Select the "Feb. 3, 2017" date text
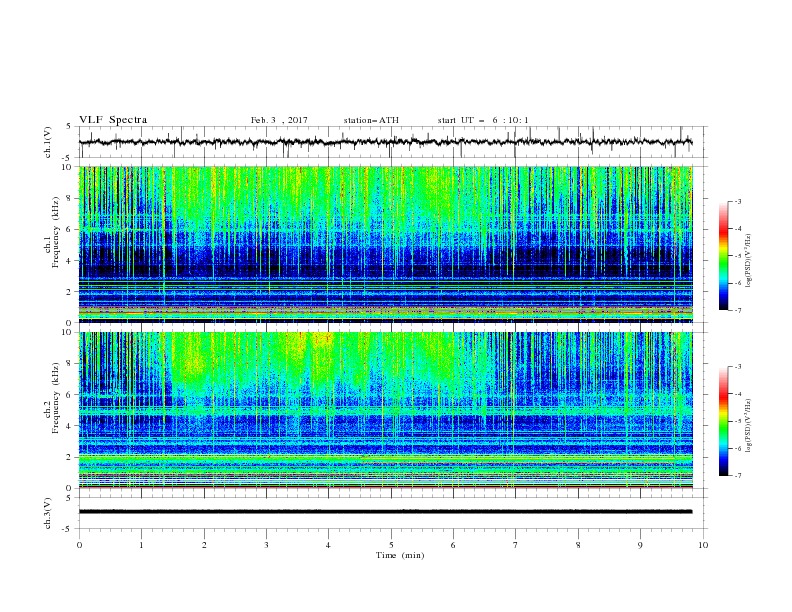Viewport: 792px width, 612px height. pos(279,120)
